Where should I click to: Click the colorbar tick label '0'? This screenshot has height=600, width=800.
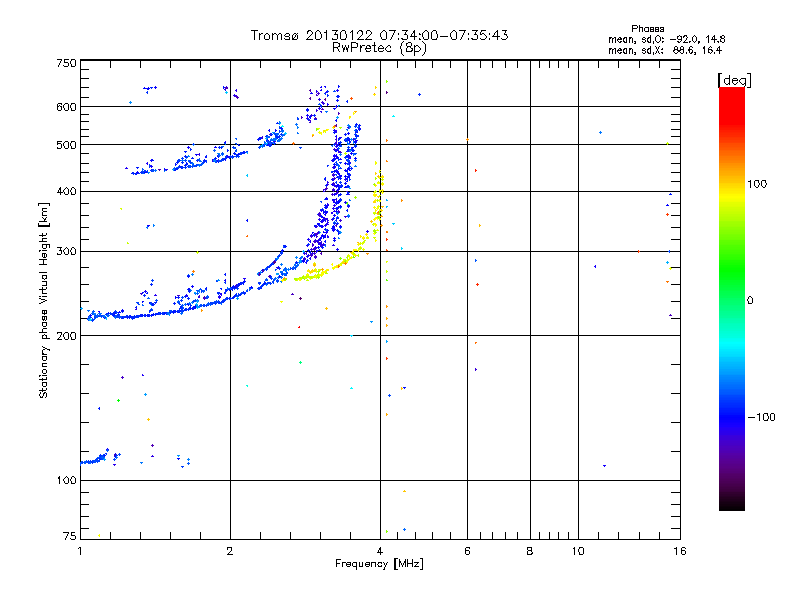click(750, 301)
